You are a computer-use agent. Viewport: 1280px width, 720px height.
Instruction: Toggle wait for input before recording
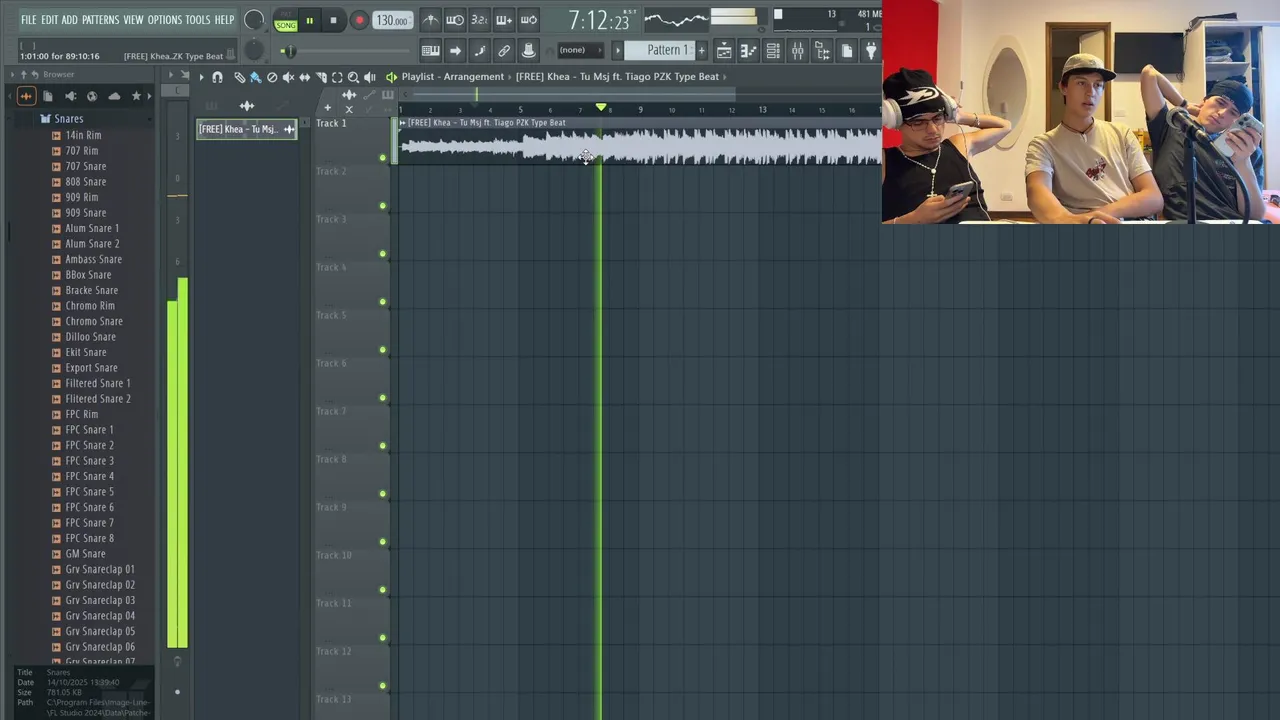coord(454,20)
